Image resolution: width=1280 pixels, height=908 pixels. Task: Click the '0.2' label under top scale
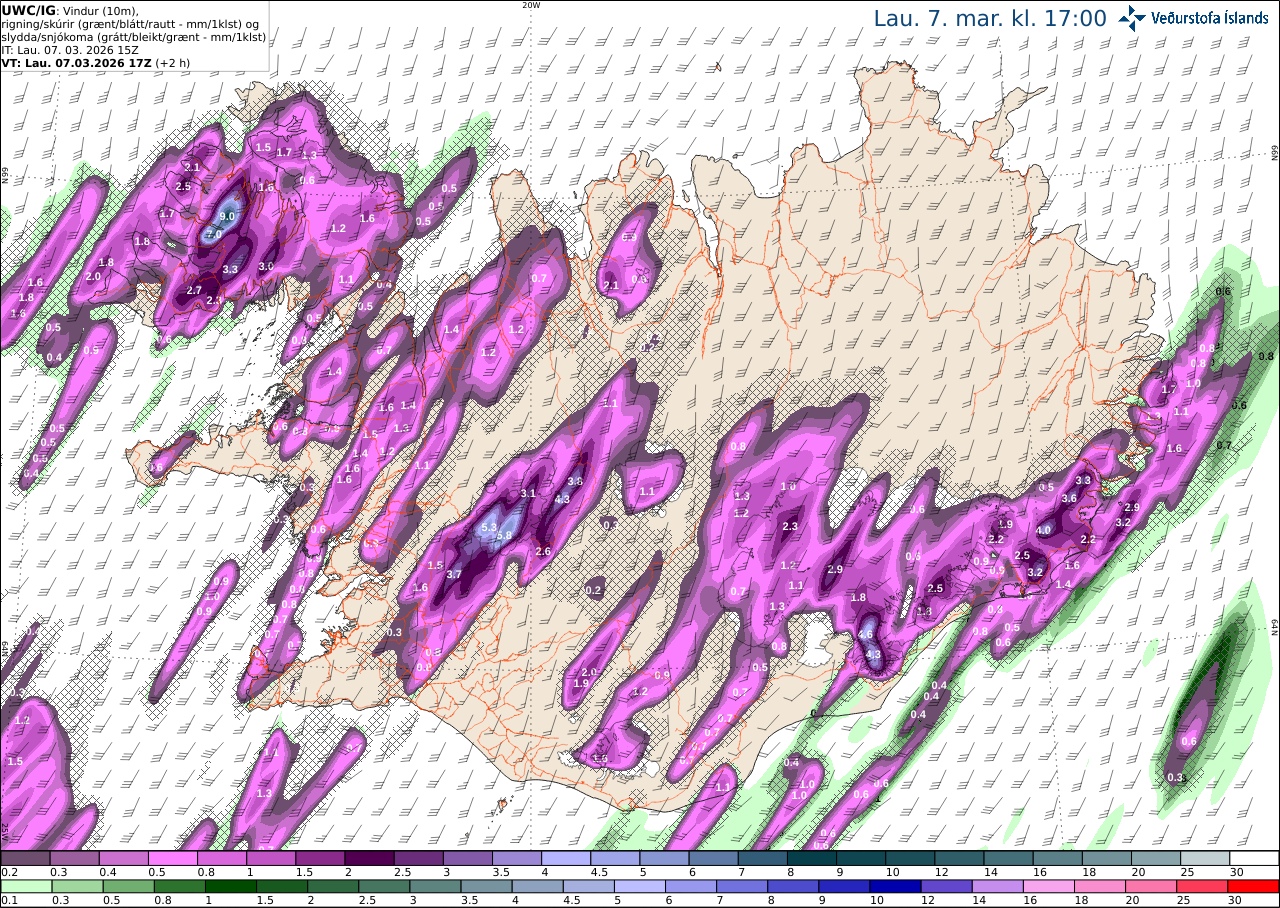pos(8,872)
